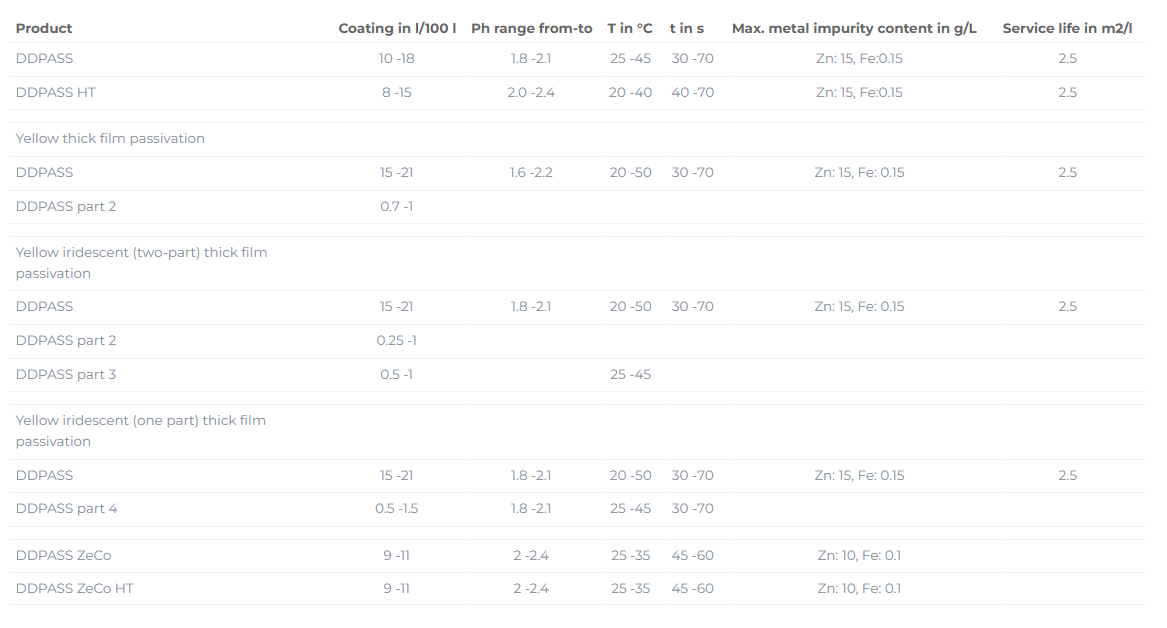Image resolution: width=1167 pixels, height=628 pixels.
Task: Click "DDPASS" in the 10 -18 coating row
Action: click(x=45, y=58)
